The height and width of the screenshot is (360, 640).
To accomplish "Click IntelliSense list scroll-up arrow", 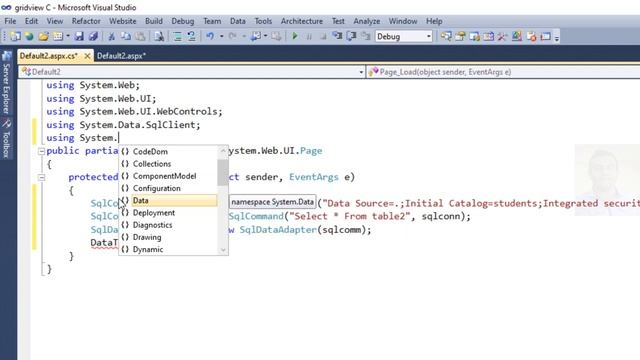I will [223, 151].
